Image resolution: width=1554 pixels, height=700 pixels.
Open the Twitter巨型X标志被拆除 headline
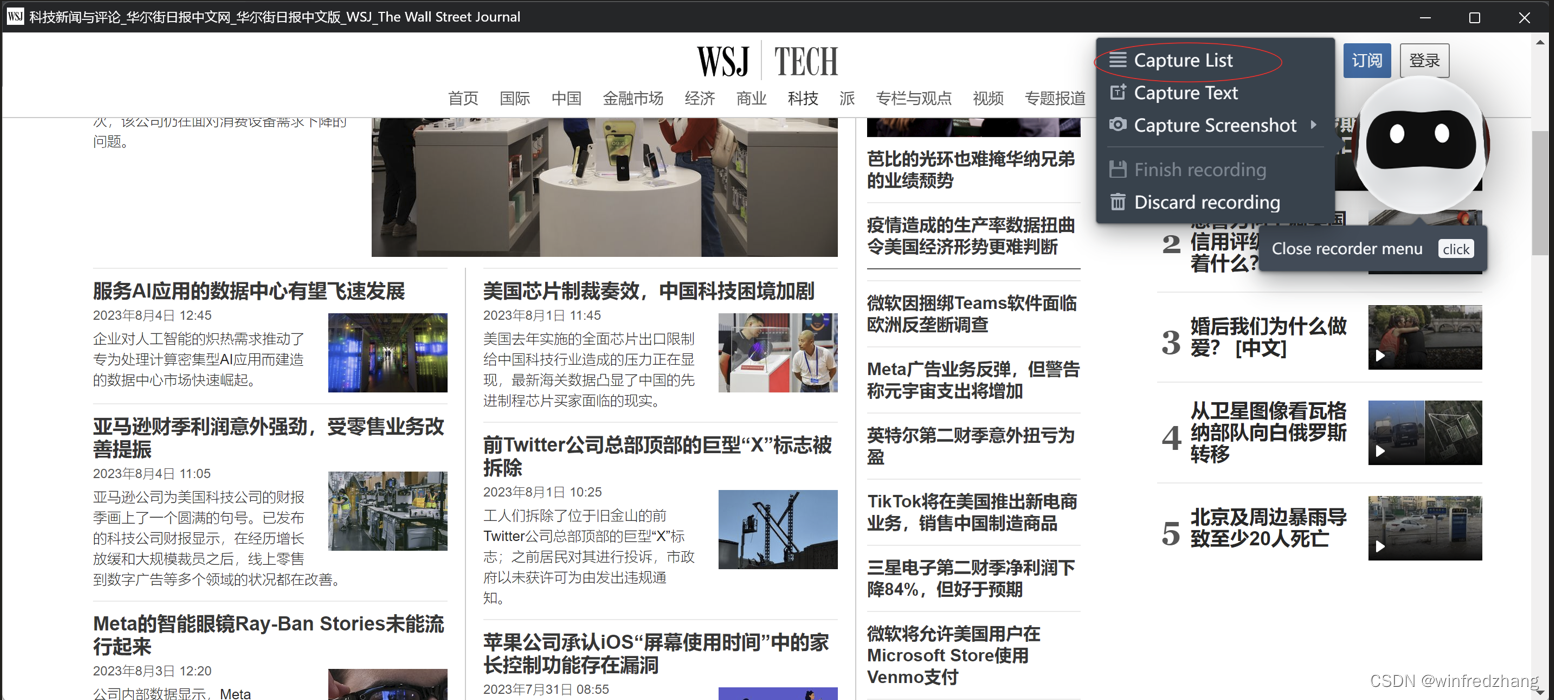tap(657, 456)
